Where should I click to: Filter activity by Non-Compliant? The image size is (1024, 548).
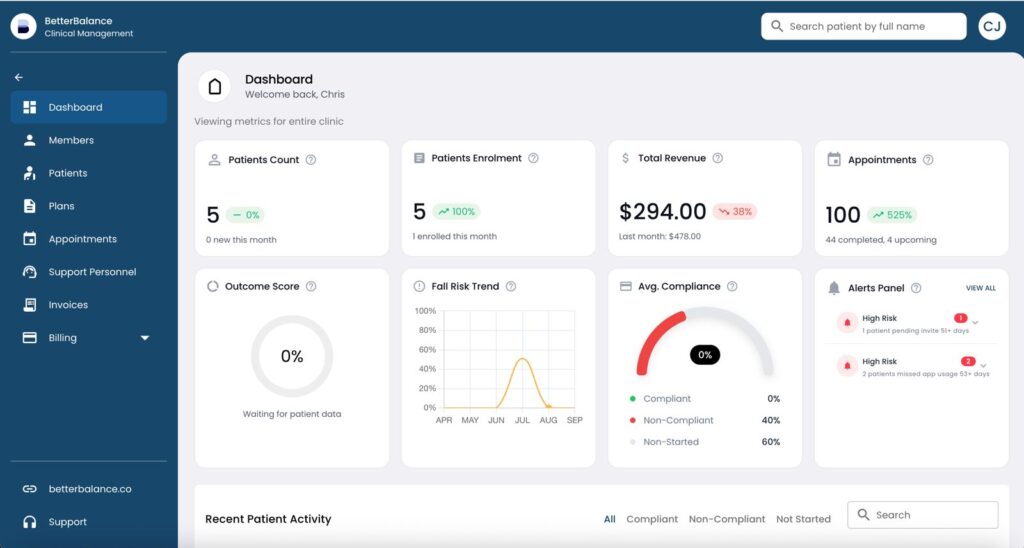(x=727, y=519)
